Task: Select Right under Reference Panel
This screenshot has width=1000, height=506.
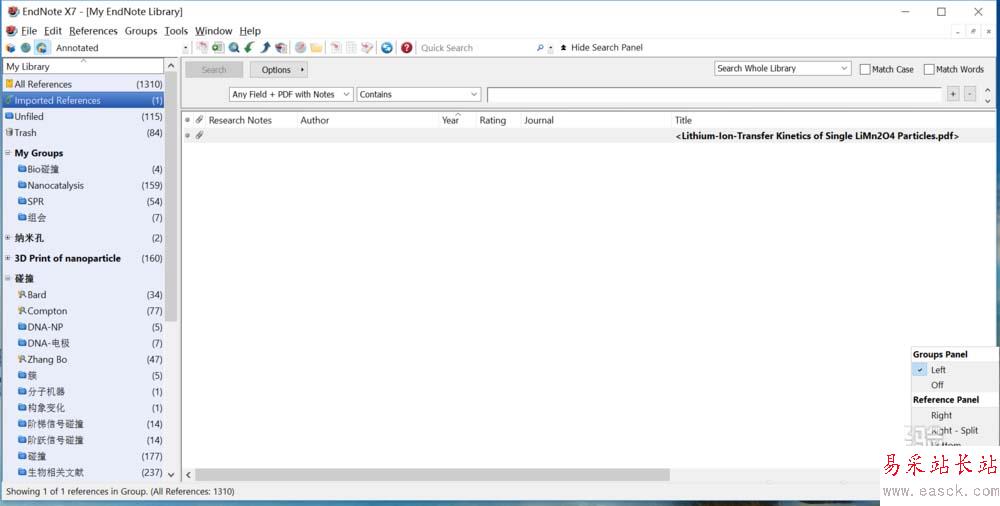Action: [941, 415]
